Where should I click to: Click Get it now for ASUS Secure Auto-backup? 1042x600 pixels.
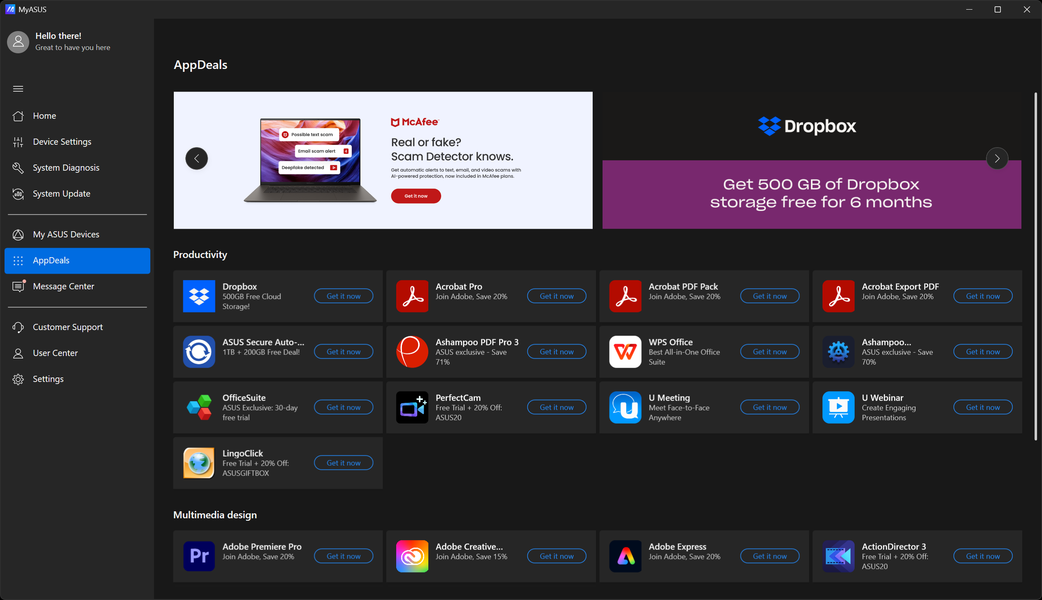click(344, 351)
